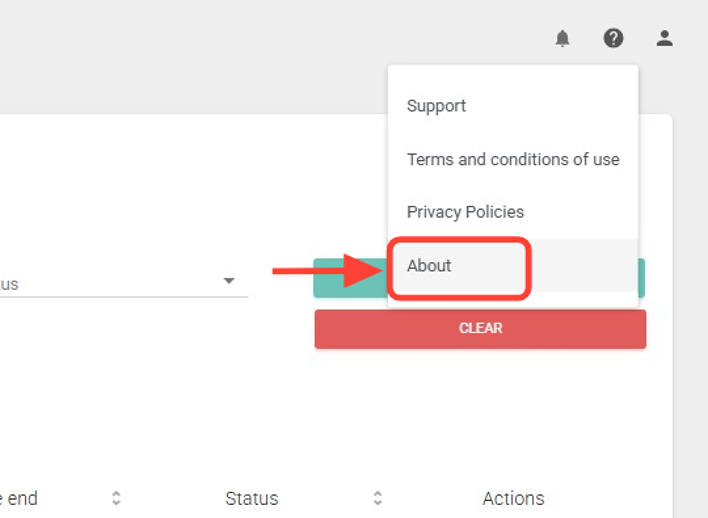708x518 pixels.
Task: Click the help question mark icon
Action: pos(614,39)
